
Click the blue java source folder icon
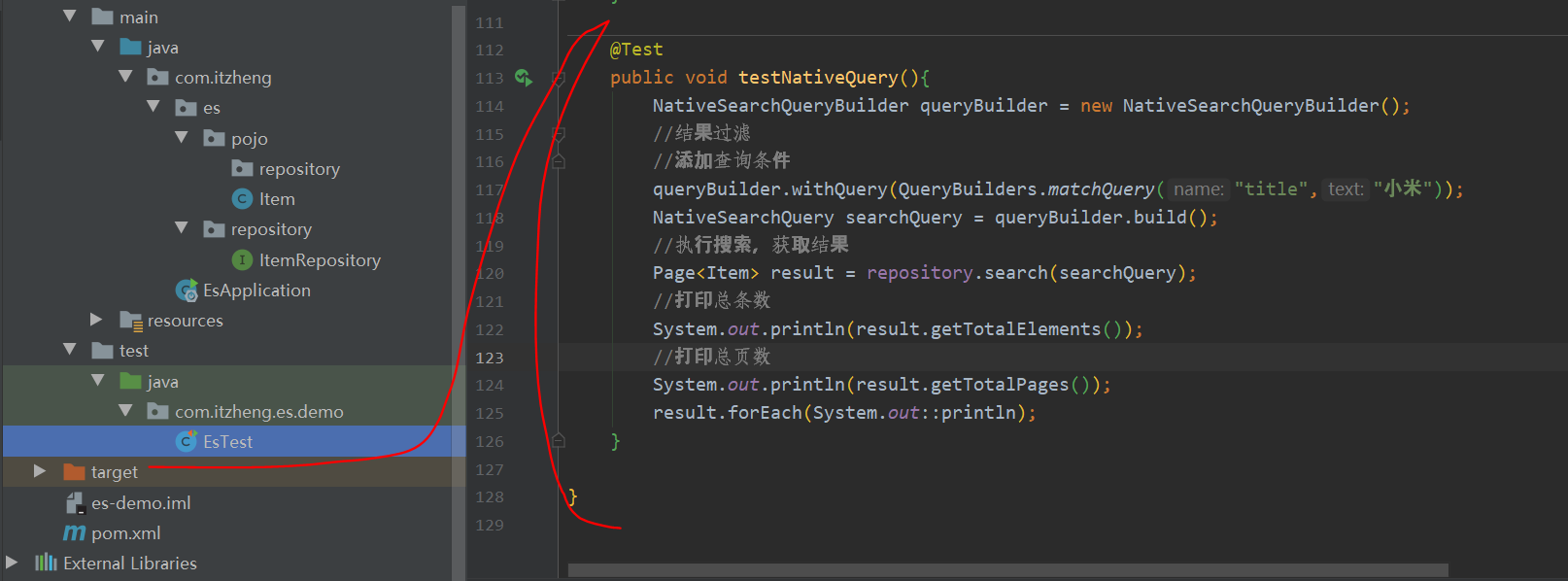[x=130, y=47]
